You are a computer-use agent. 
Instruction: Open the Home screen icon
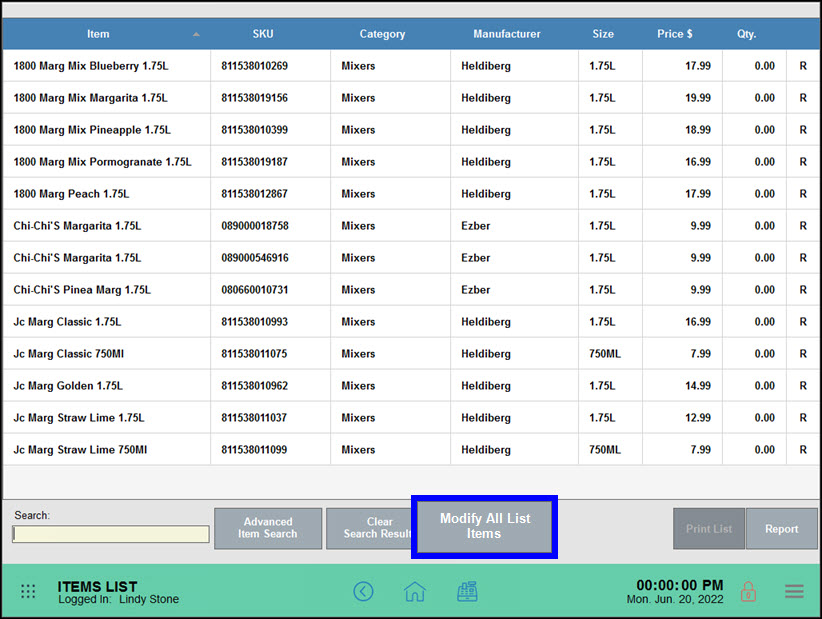pos(415,591)
